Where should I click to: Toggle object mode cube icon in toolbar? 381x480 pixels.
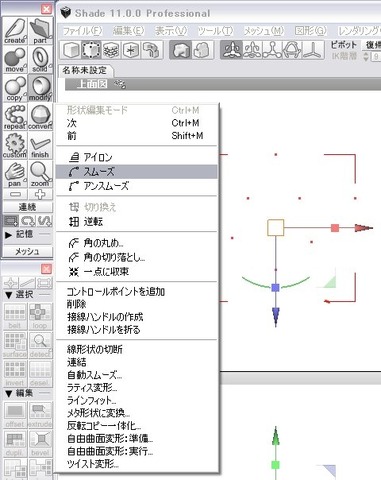point(71,50)
